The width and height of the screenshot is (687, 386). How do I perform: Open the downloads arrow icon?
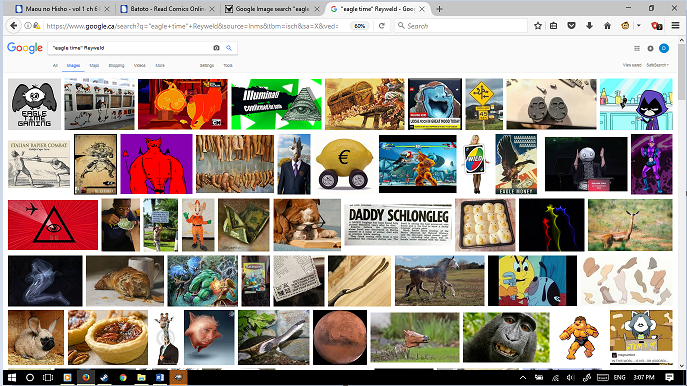[589, 26]
